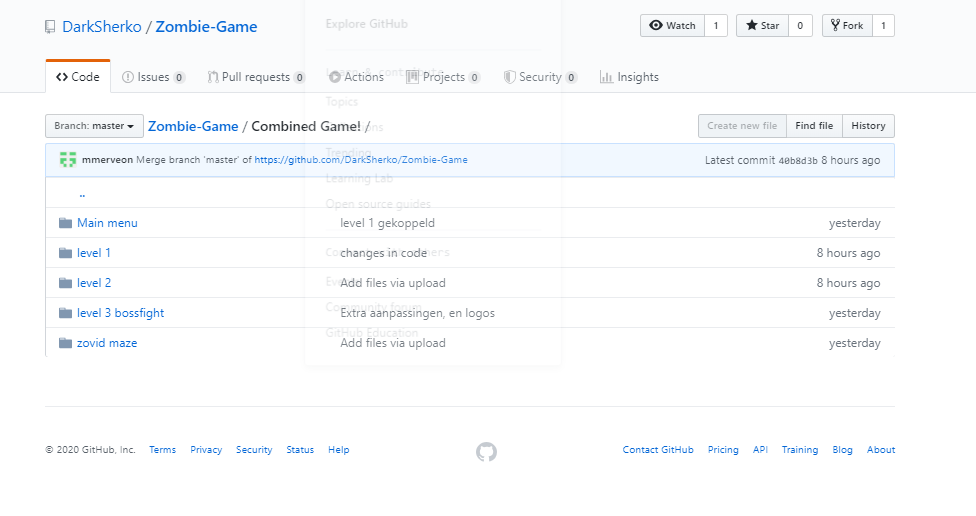The height and width of the screenshot is (516, 976).
Task: Click the repository book icon beside DarkSherko
Action: point(50,27)
